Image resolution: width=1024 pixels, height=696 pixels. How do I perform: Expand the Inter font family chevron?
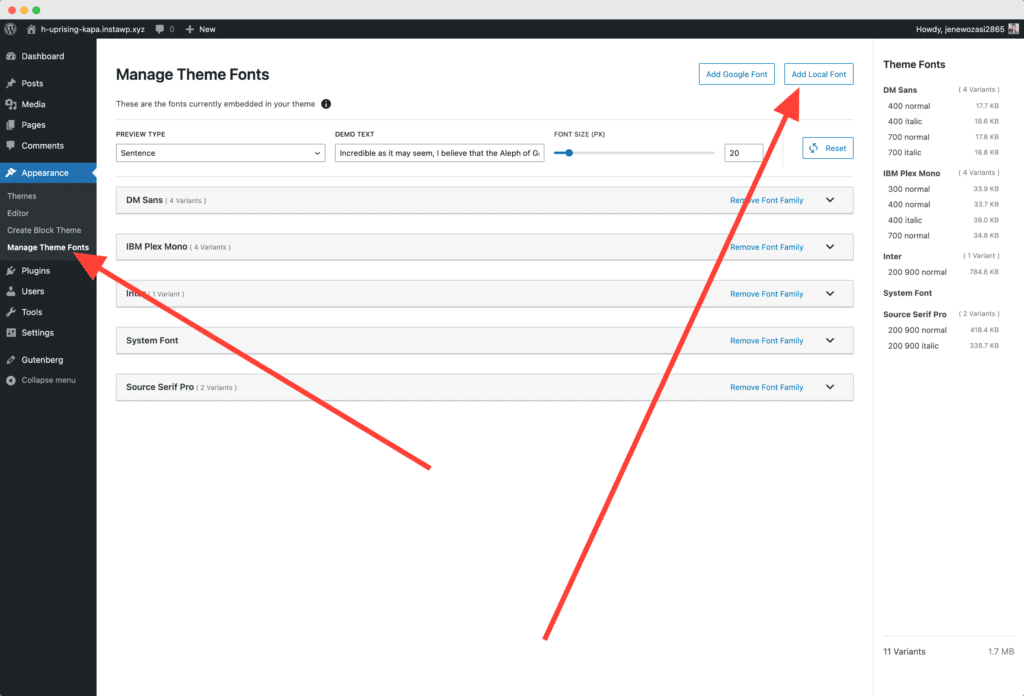click(830, 294)
